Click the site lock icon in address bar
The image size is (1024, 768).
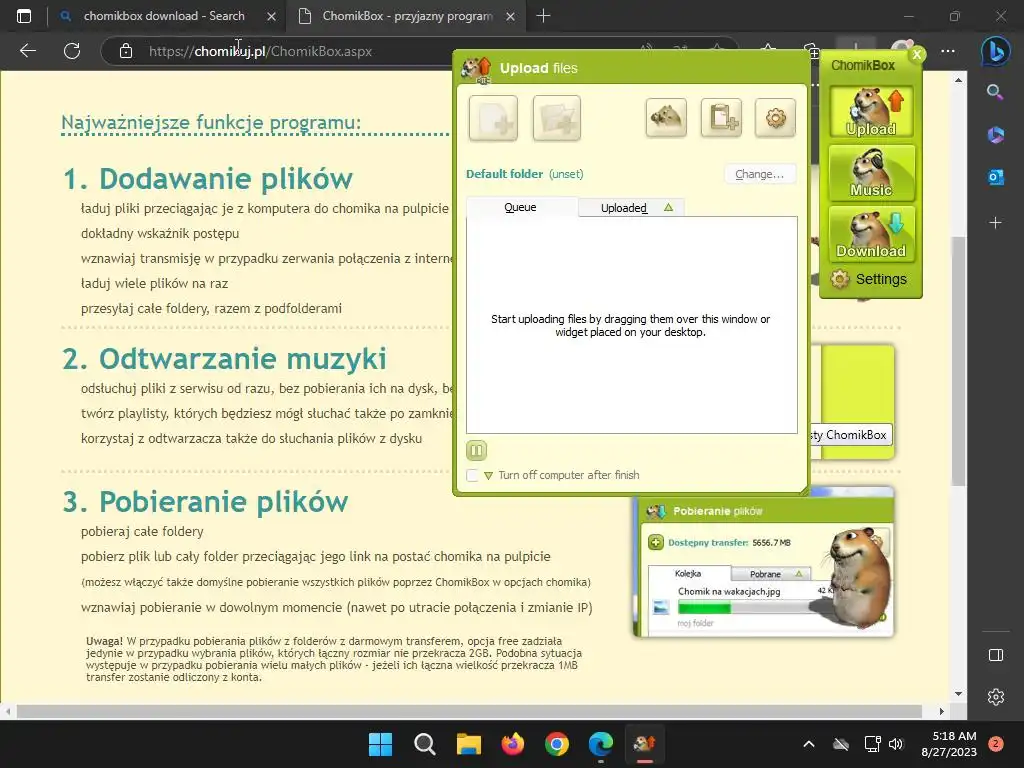(x=126, y=51)
